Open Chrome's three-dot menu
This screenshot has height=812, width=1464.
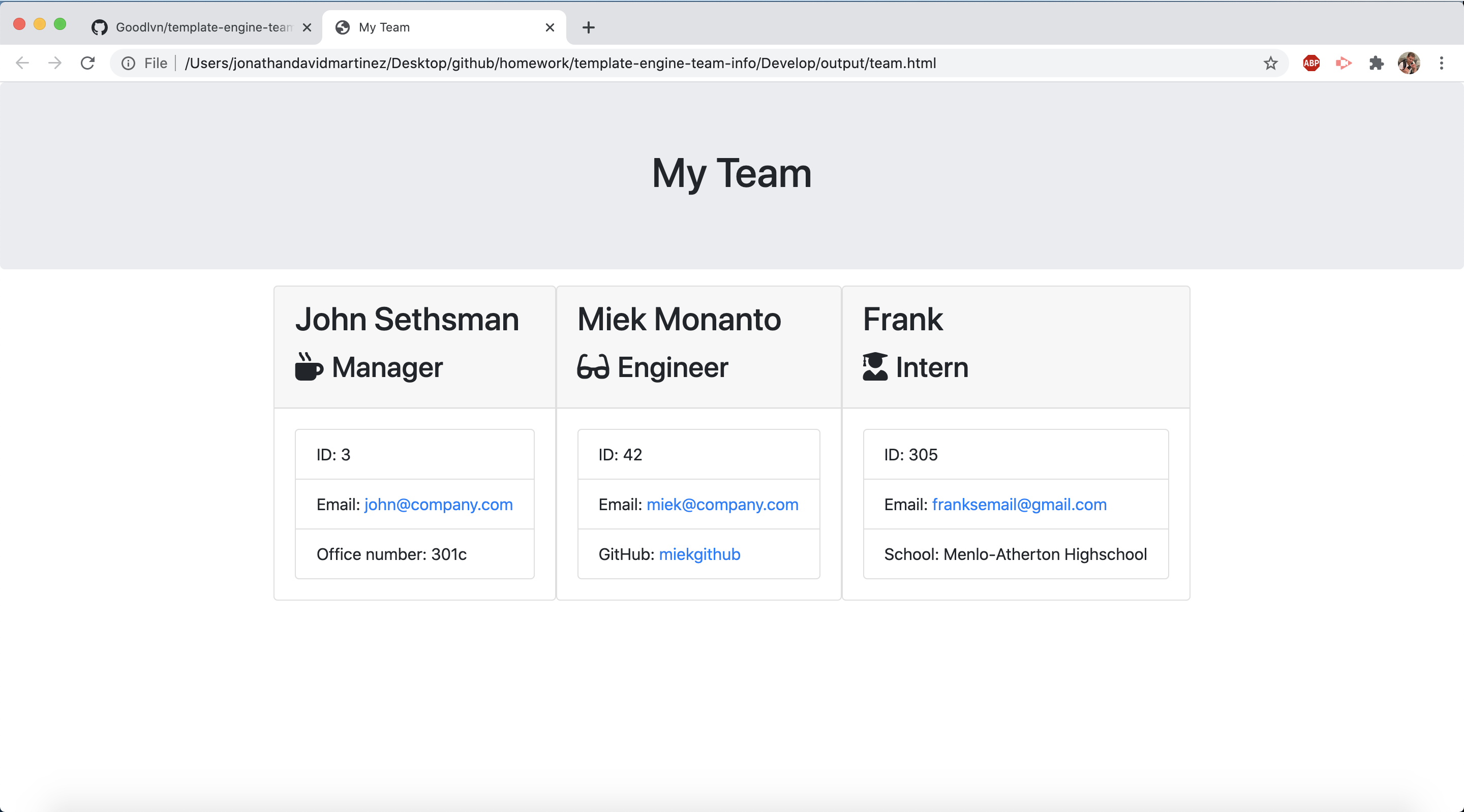[x=1441, y=63]
